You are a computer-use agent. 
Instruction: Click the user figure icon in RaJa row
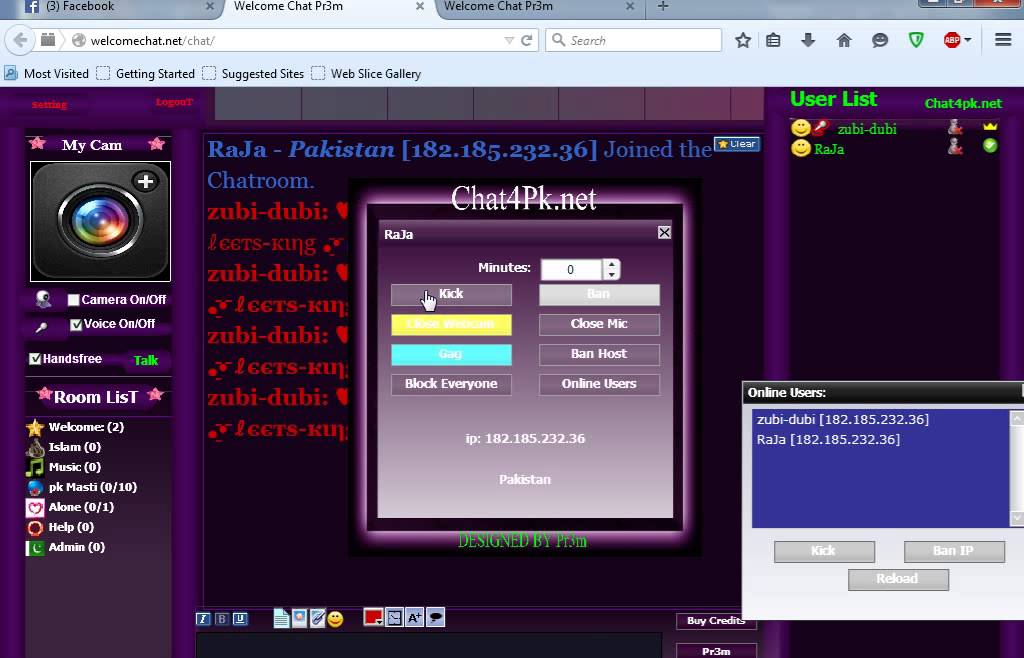[x=955, y=148]
